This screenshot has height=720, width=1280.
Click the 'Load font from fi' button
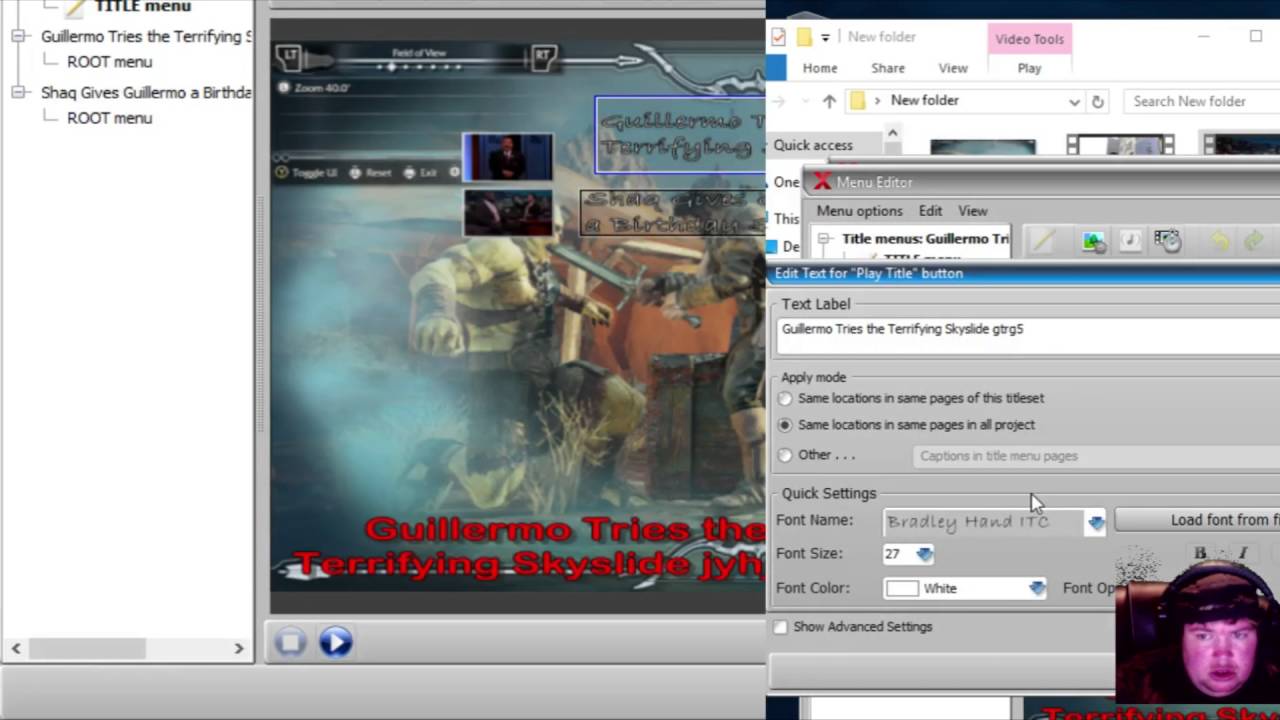[x=1197, y=520]
